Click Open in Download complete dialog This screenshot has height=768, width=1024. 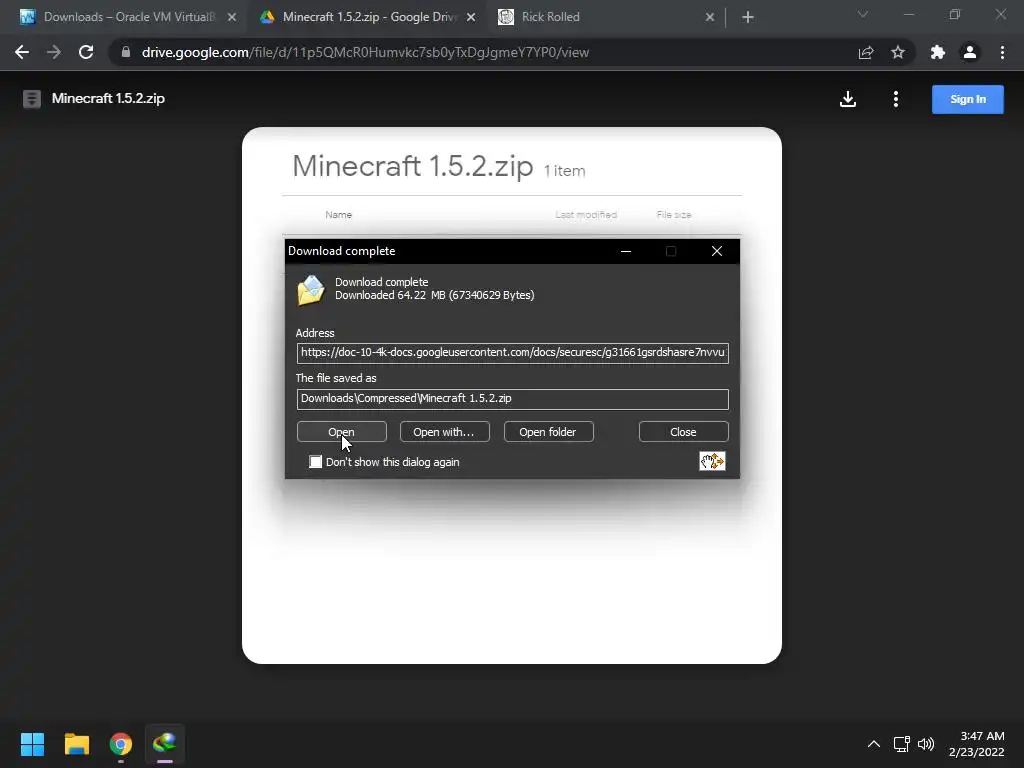pyautogui.click(x=342, y=432)
